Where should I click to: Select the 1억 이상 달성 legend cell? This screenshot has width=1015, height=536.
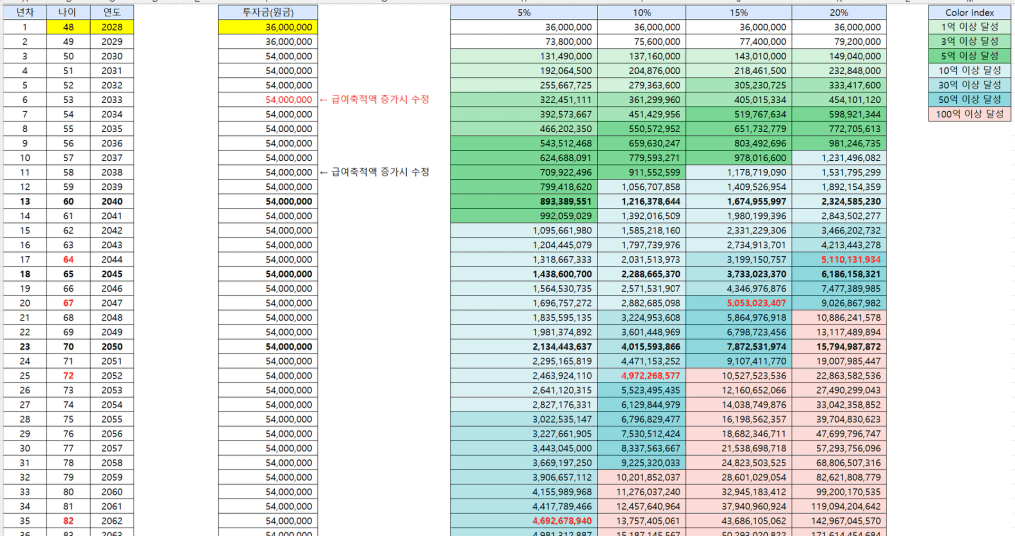(969, 27)
